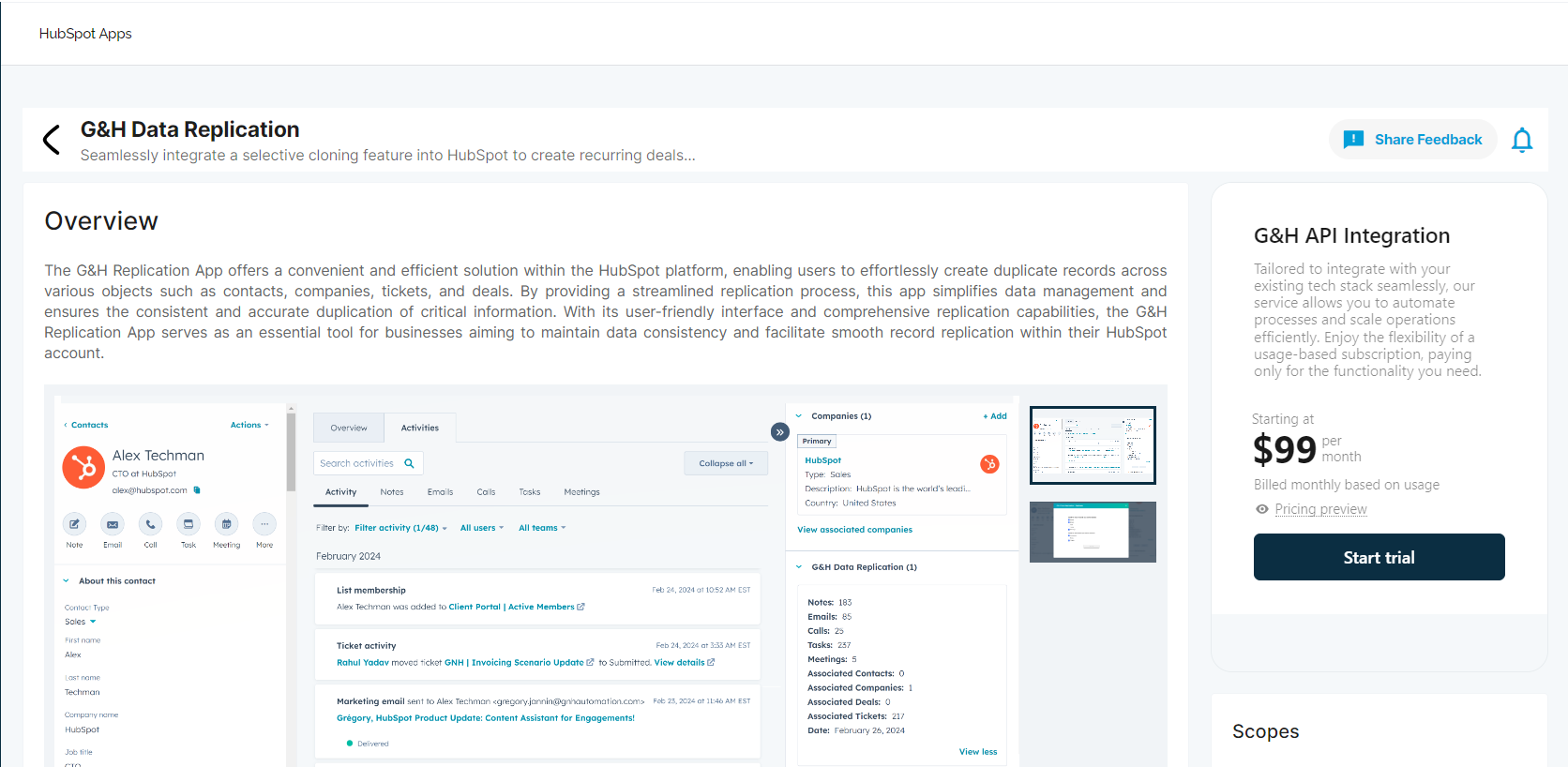
Task: Click the More ellipsis icon
Action: [x=264, y=524]
